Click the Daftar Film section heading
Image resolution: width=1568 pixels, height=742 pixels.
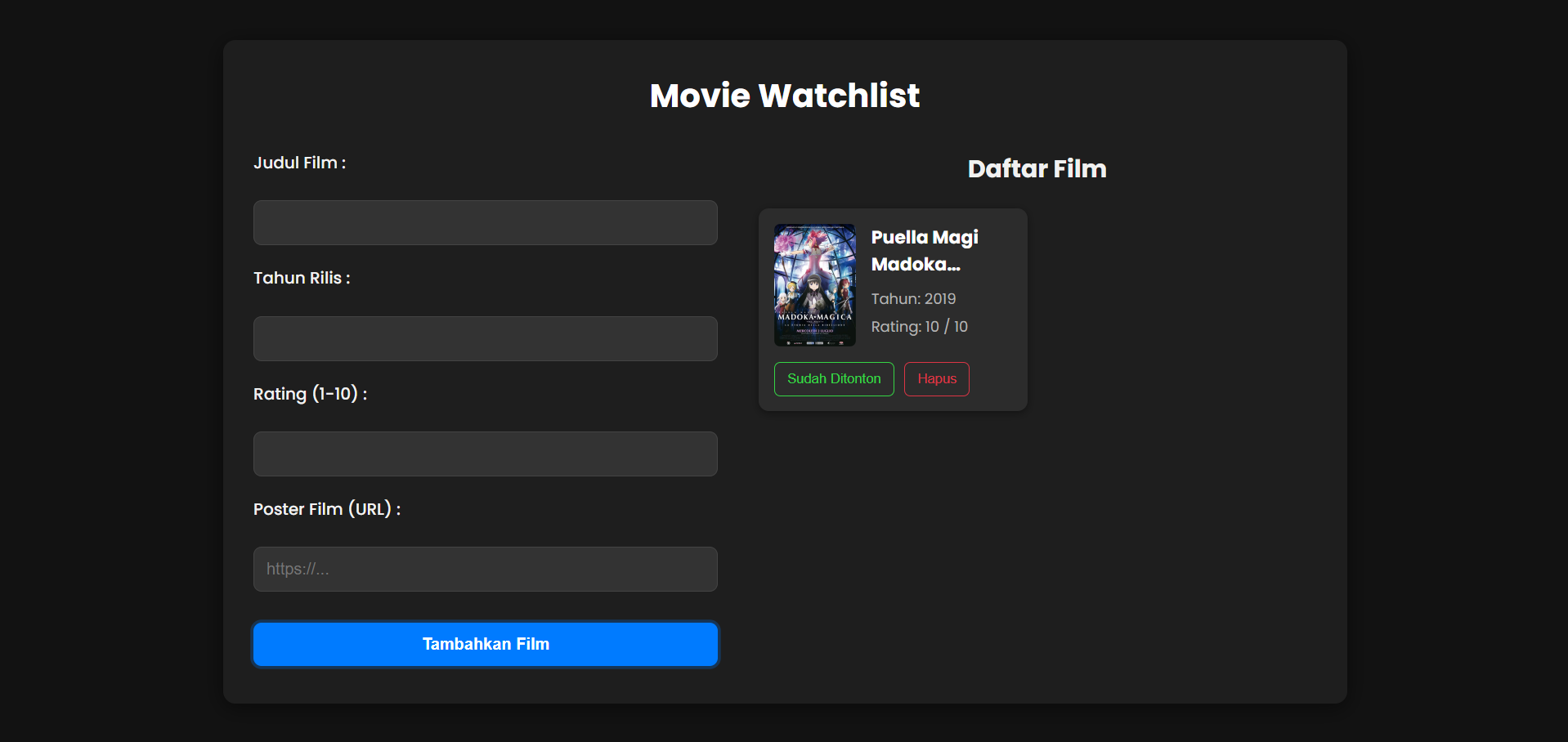click(1036, 168)
